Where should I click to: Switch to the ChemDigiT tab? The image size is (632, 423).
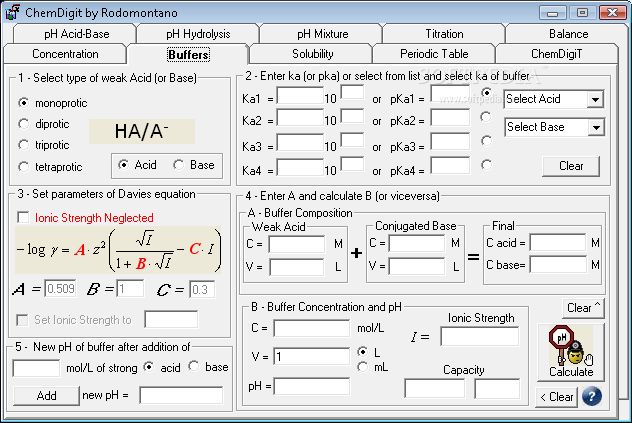556,54
